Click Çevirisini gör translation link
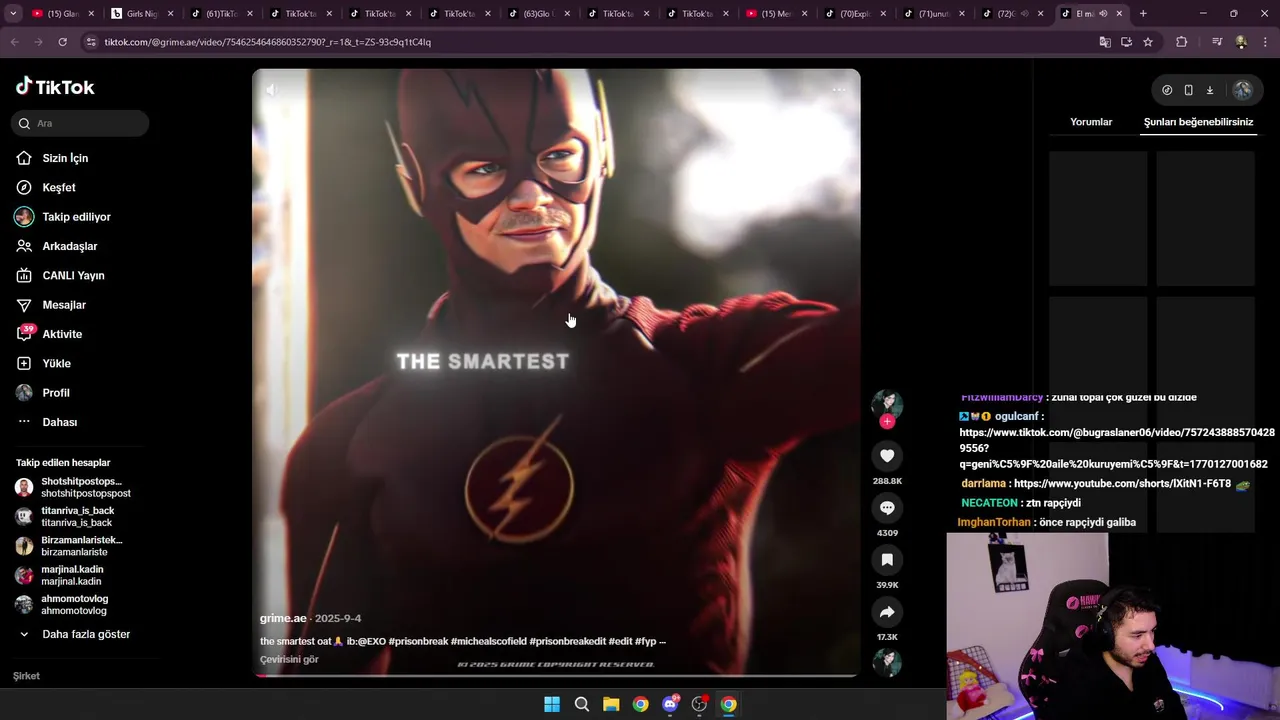This screenshot has width=1280, height=720. pyautogui.click(x=289, y=659)
